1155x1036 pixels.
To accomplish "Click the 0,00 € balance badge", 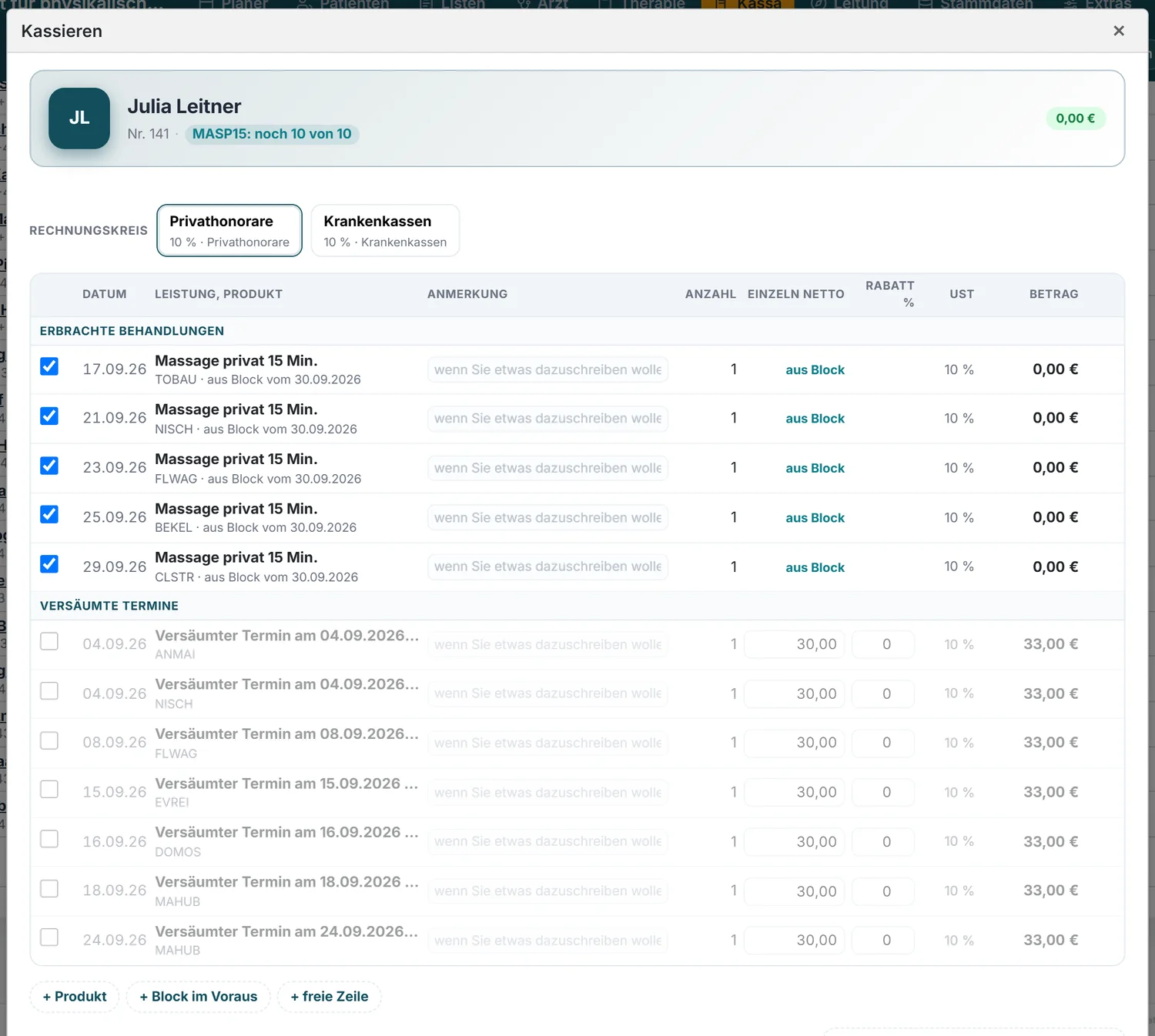I will [1075, 119].
